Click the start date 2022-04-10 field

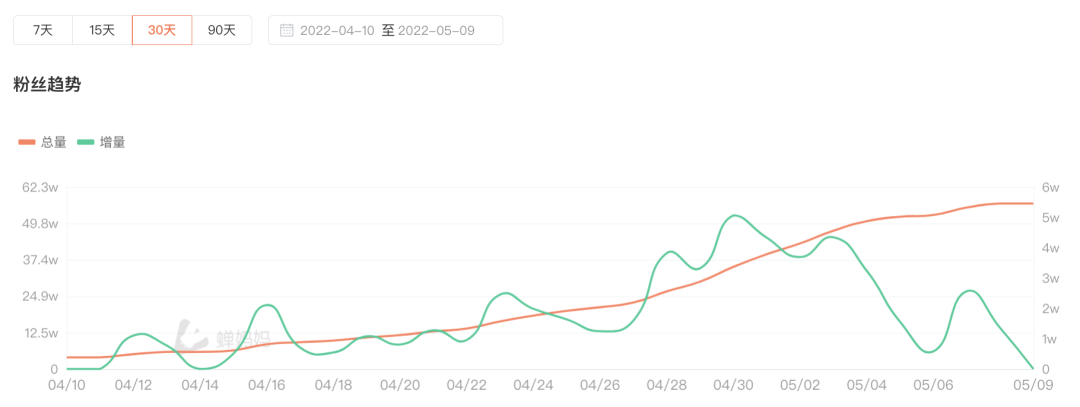338,30
